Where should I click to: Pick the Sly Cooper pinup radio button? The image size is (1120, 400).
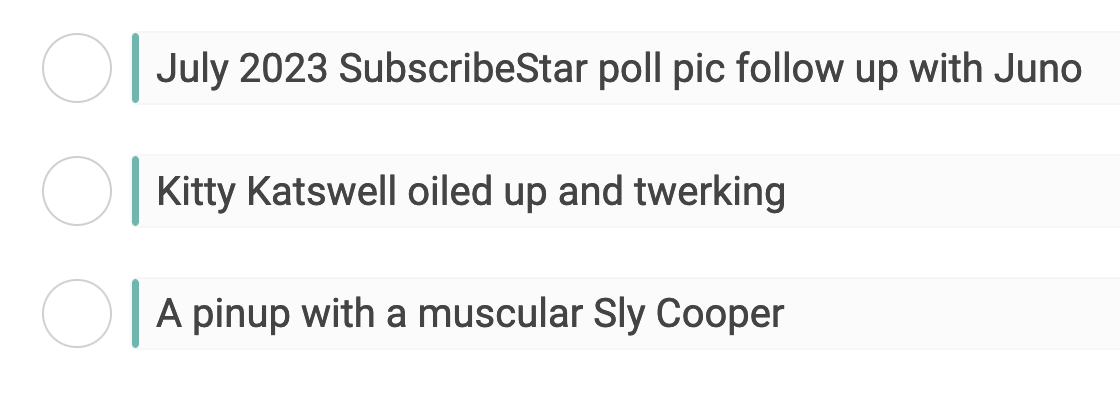(x=77, y=314)
